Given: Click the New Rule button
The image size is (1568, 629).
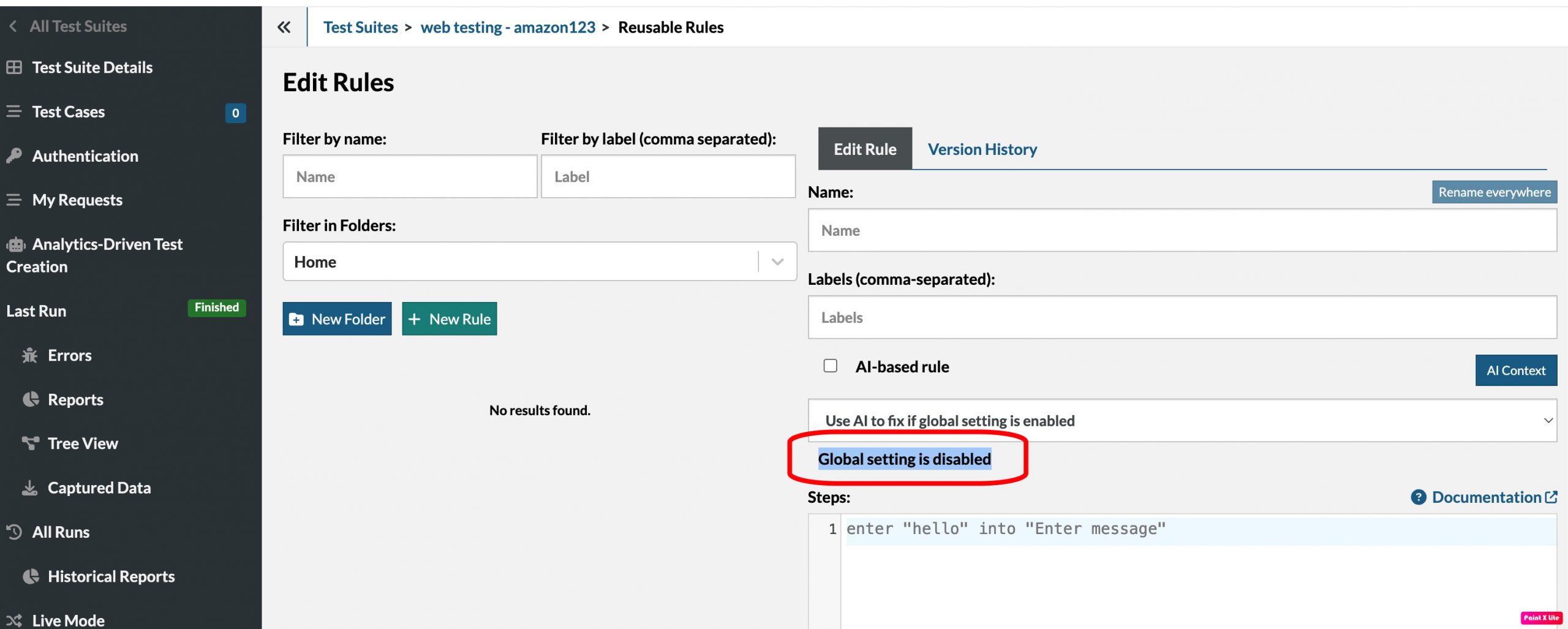Looking at the screenshot, I should tap(449, 318).
